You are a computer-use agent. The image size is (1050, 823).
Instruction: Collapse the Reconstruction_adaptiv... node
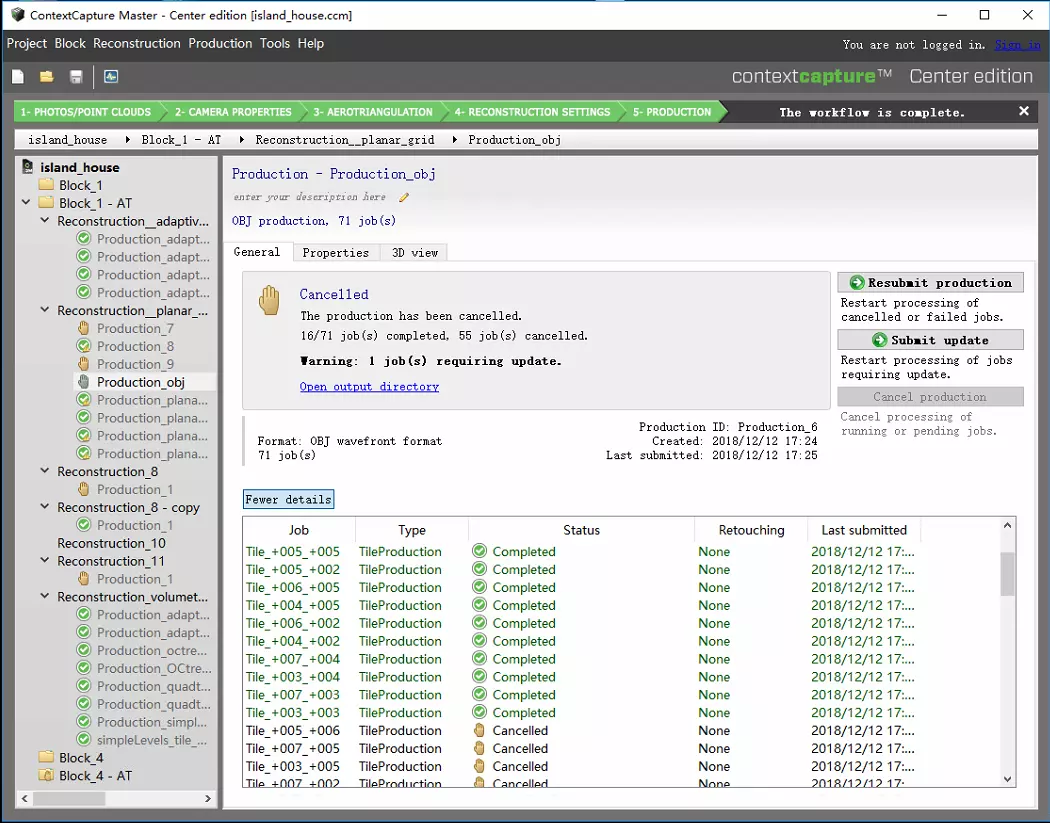(x=45, y=220)
